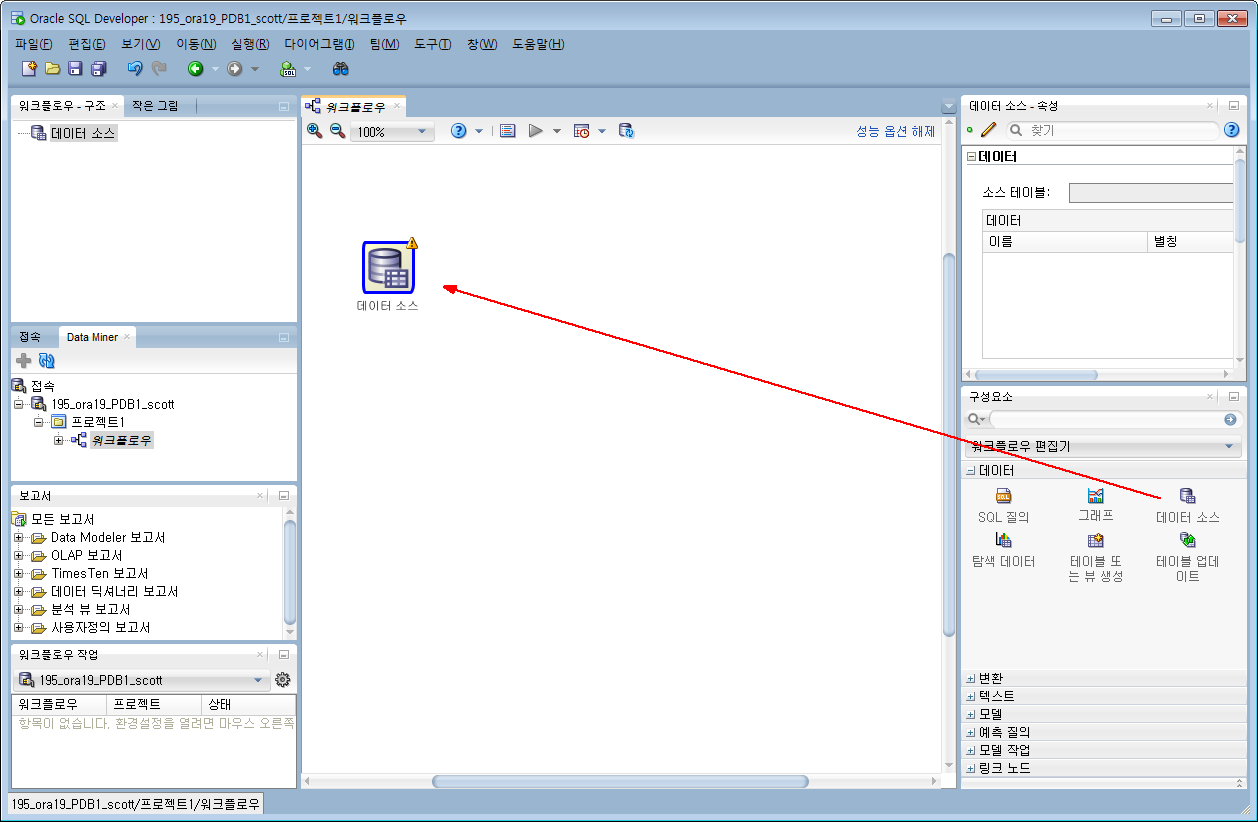Click the binoculars find icon
The image size is (1258, 822).
click(x=341, y=69)
